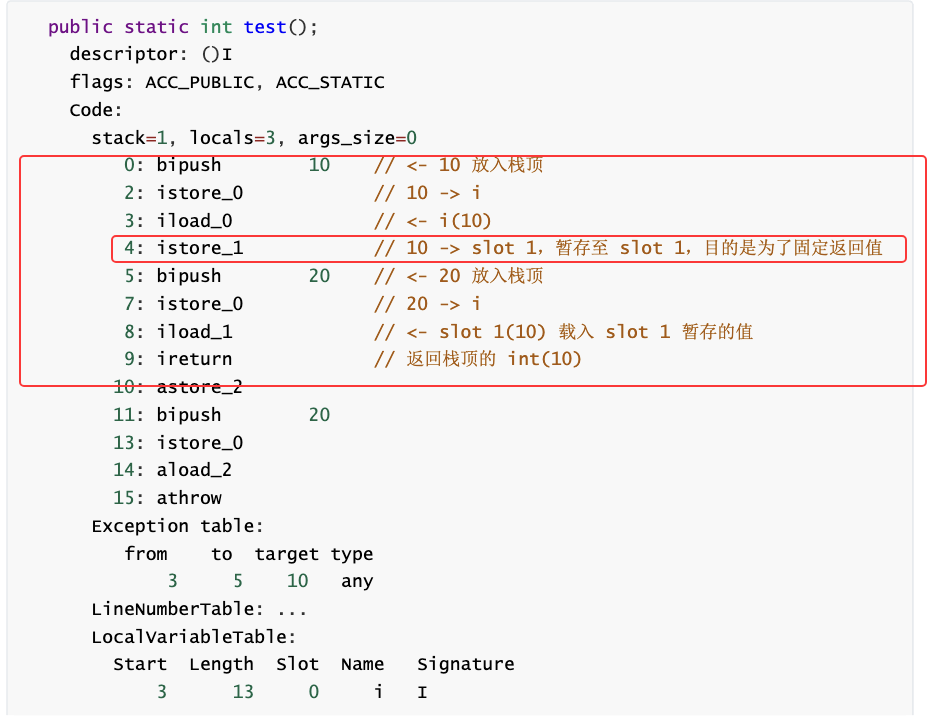Click the Signature column header in LocalVariableTable
Image resolution: width=934 pixels, height=720 pixels.
pyautogui.click(x=465, y=664)
